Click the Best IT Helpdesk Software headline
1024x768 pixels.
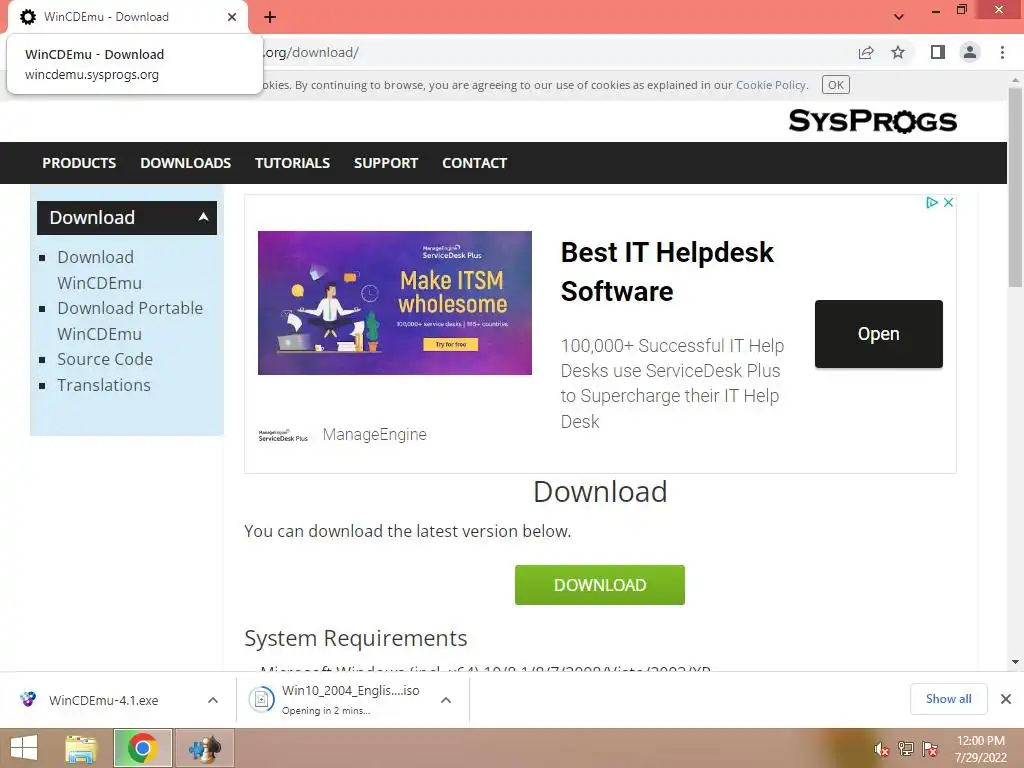pyautogui.click(x=667, y=271)
